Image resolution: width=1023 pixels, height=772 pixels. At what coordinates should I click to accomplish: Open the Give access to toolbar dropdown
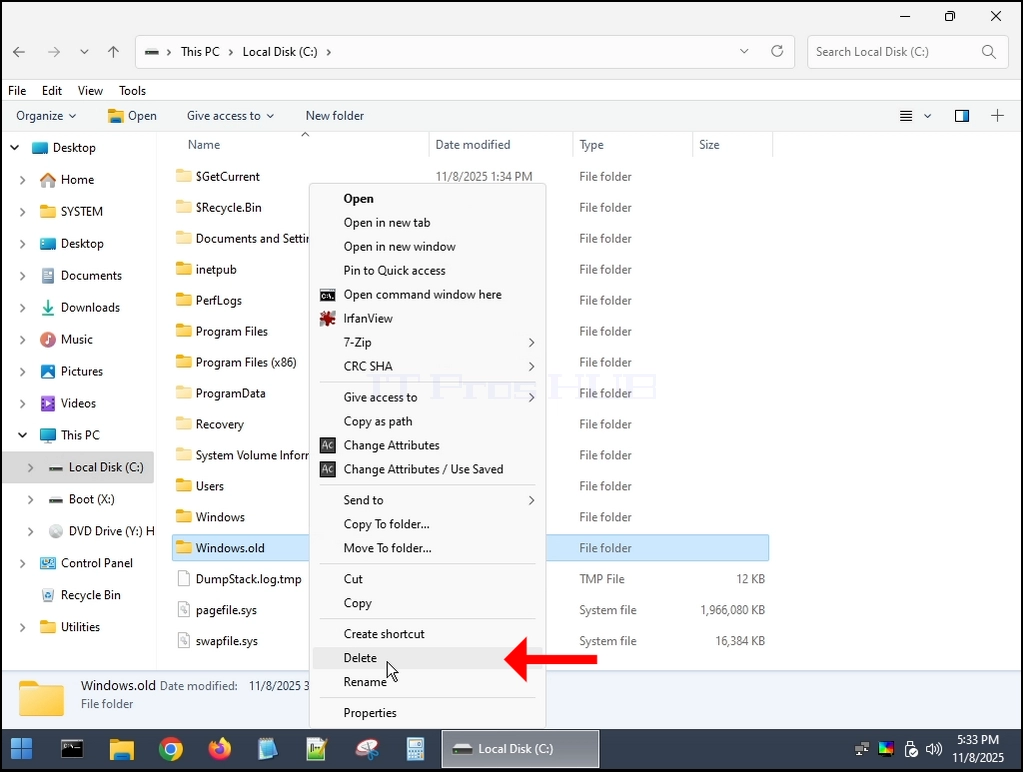click(x=230, y=116)
